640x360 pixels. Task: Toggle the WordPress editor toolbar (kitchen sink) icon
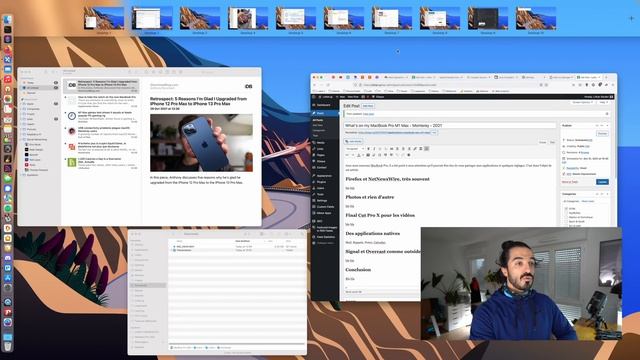coord(427,149)
